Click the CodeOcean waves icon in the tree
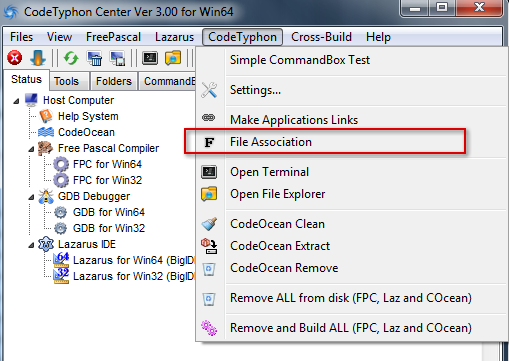 click(x=46, y=132)
